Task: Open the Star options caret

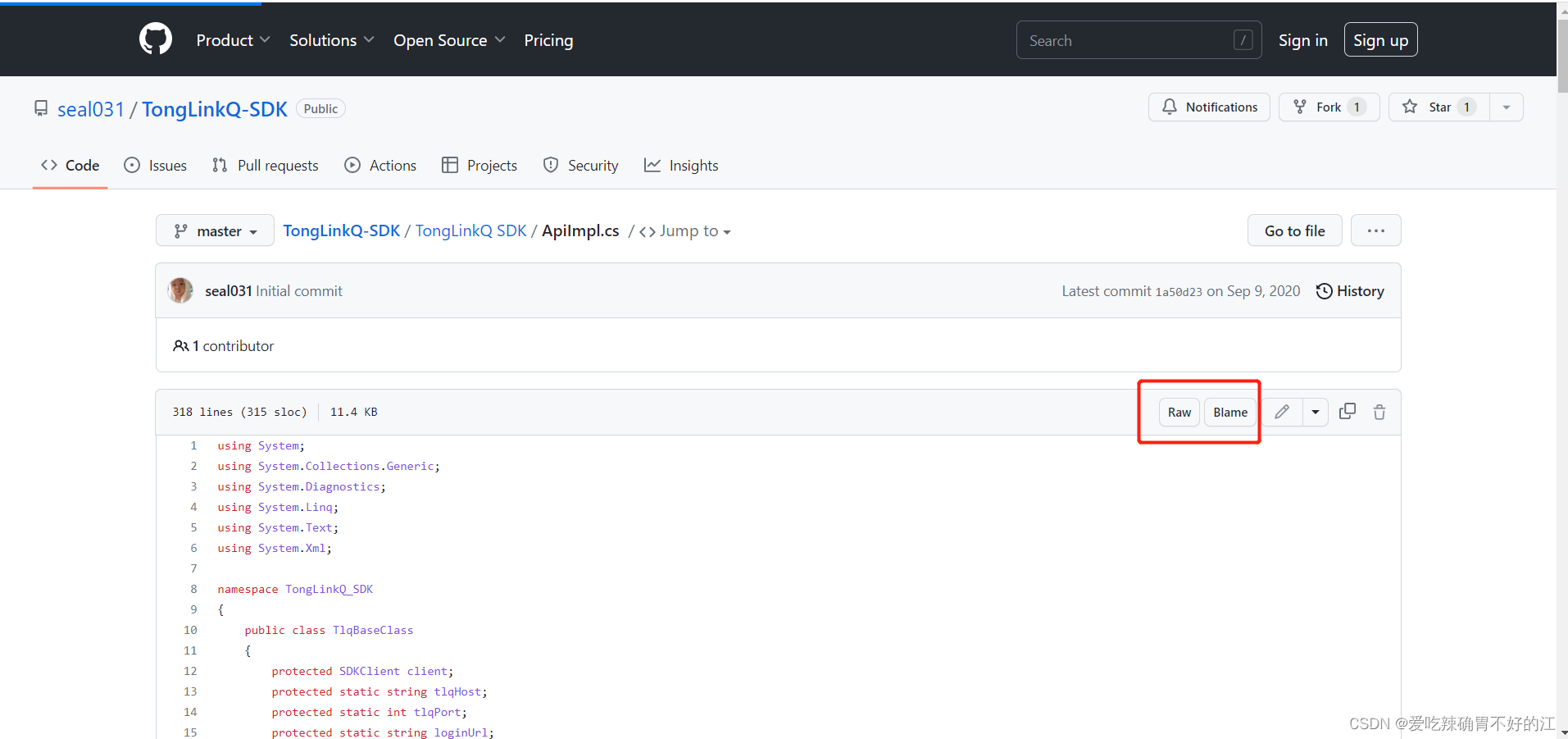Action: (x=1507, y=107)
